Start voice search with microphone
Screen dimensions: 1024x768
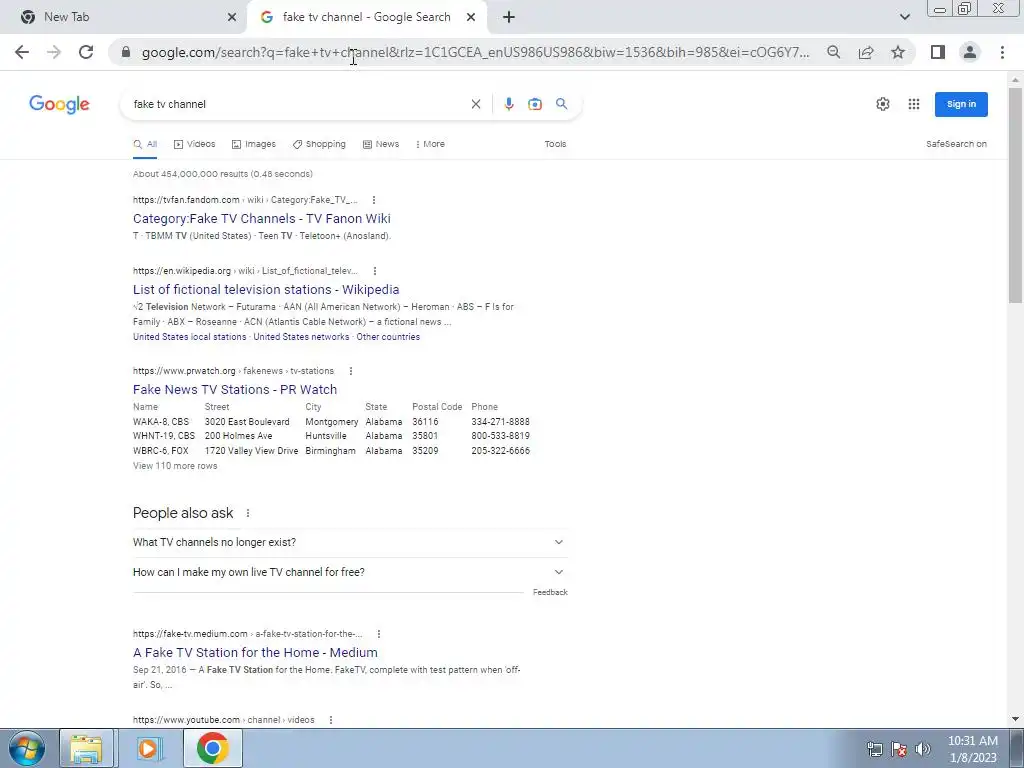tap(509, 104)
